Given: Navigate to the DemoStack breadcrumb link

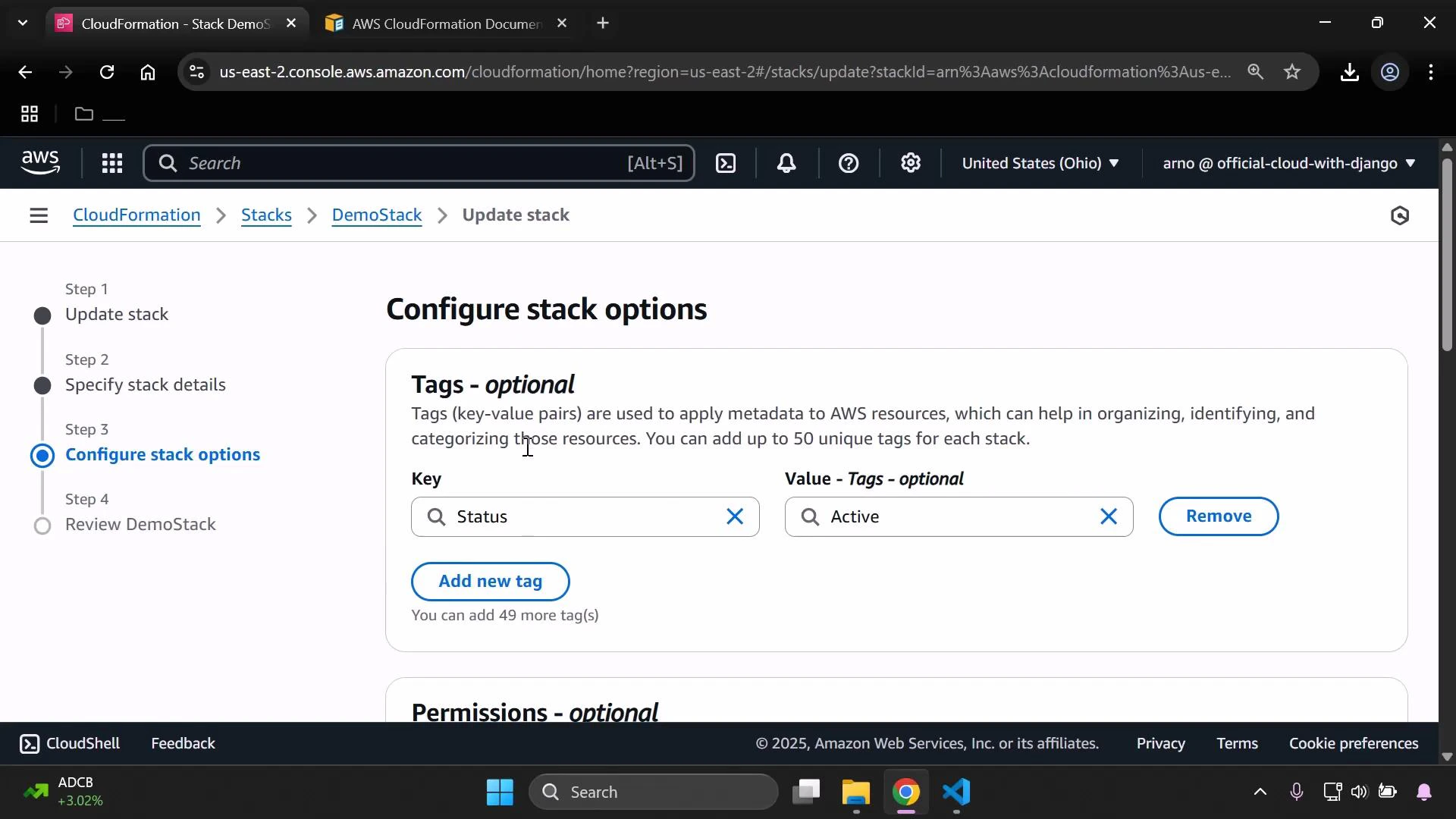Looking at the screenshot, I should coord(377,215).
